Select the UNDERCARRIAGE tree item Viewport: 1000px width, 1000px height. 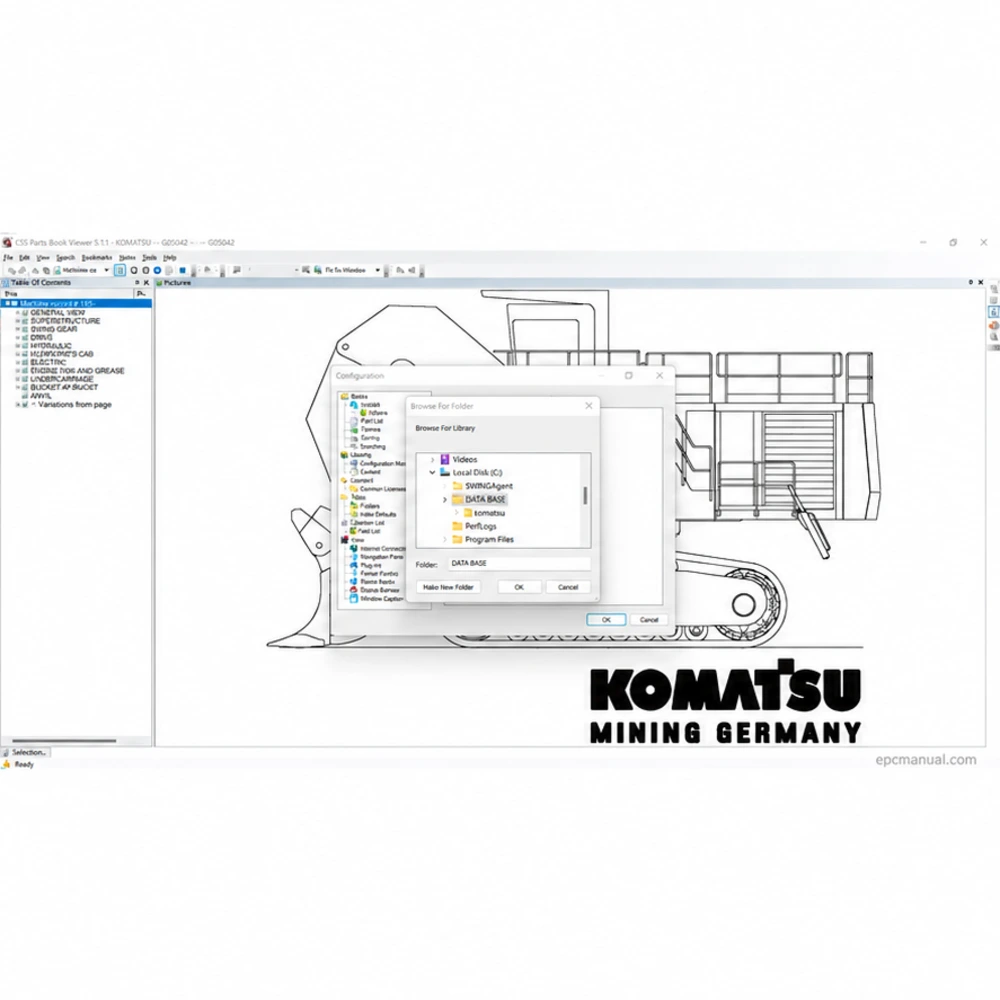[61, 379]
